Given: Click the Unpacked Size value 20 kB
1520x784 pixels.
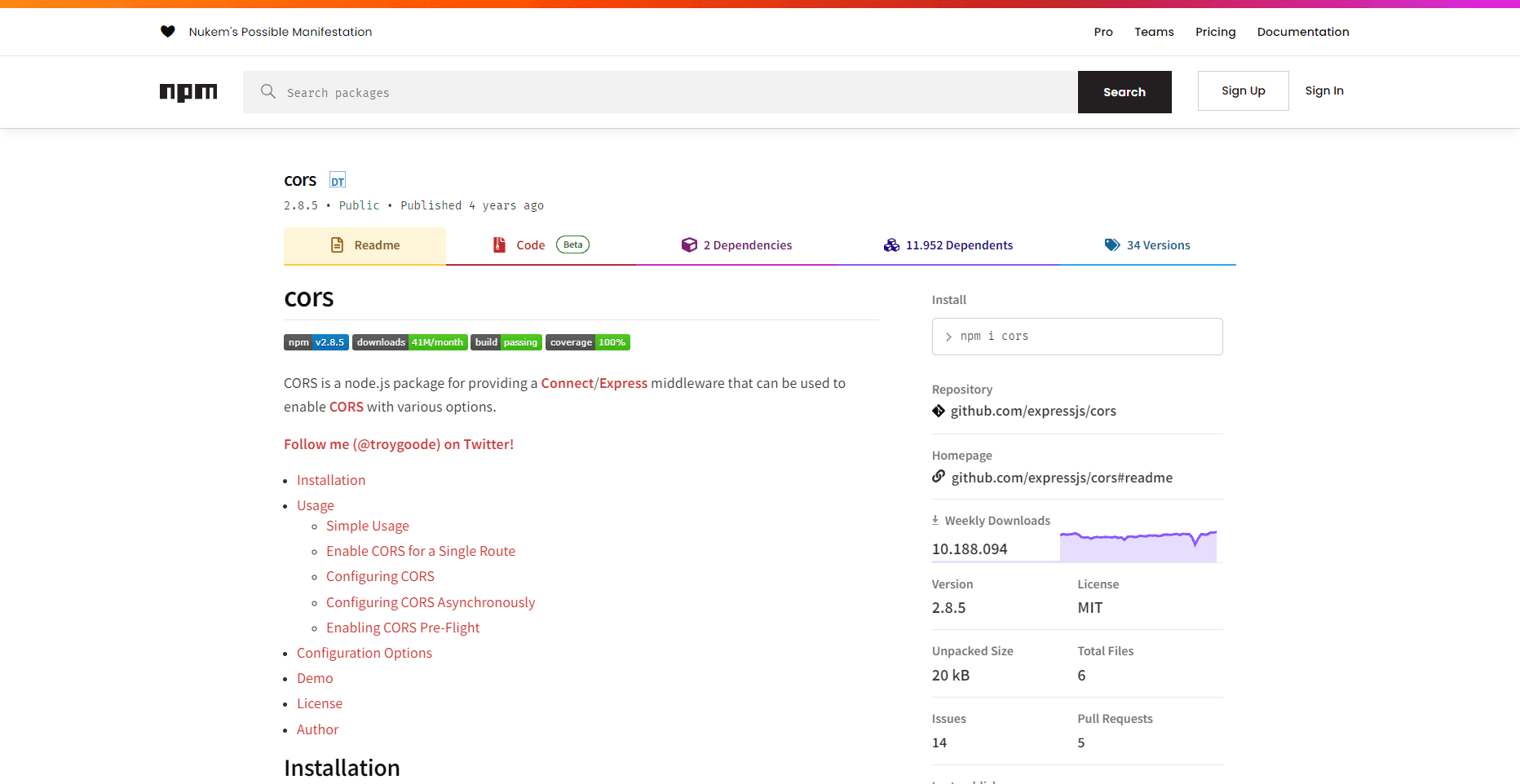Looking at the screenshot, I should (x=951, y=676).
